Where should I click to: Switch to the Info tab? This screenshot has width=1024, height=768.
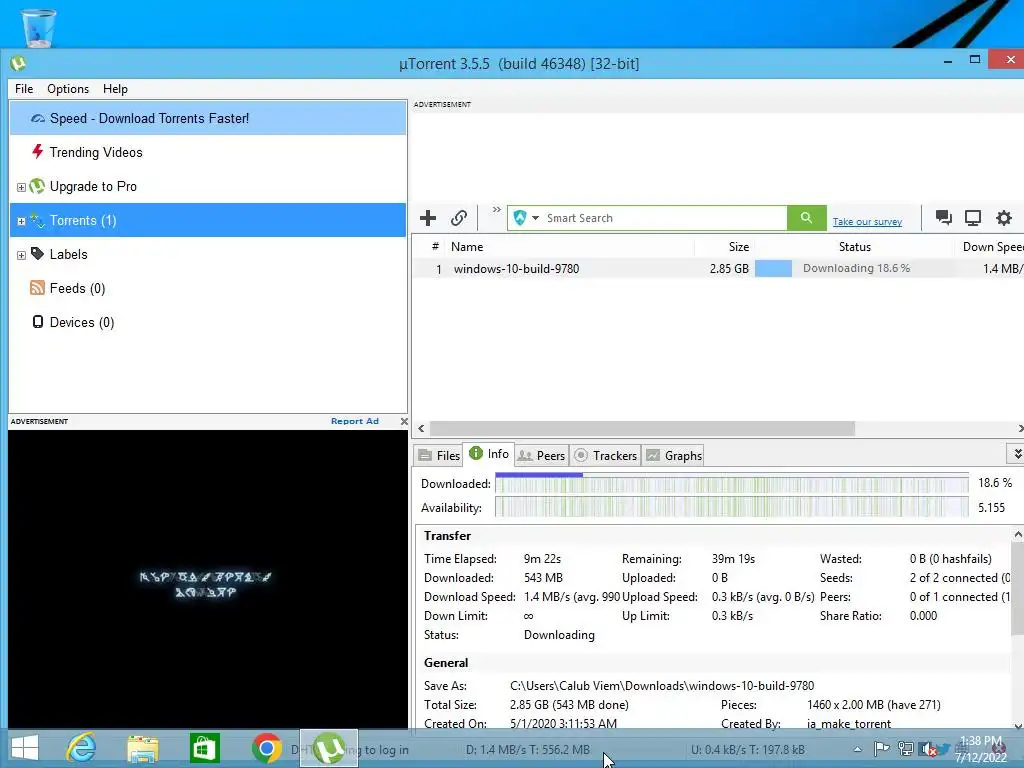tap(489, 454)
